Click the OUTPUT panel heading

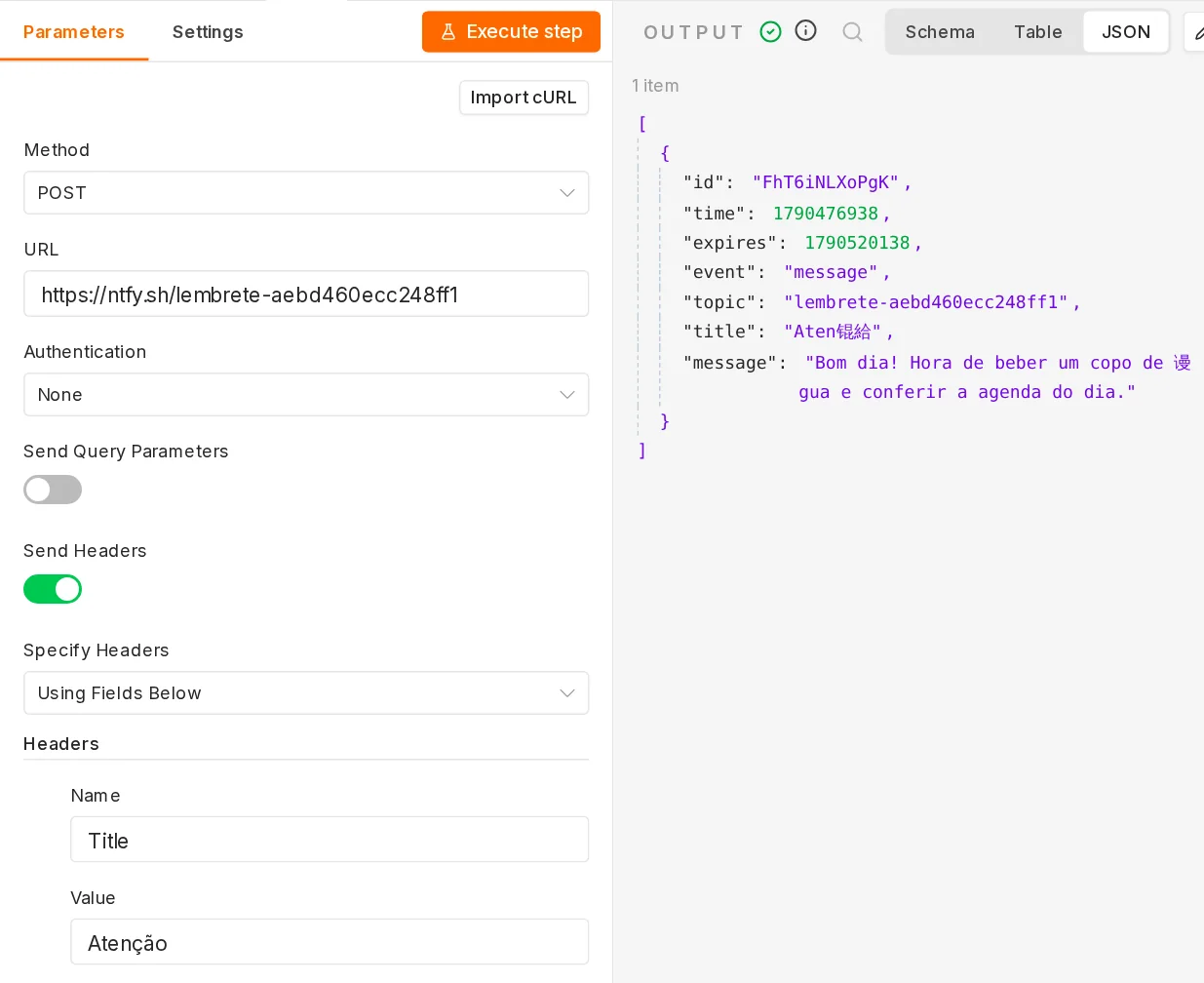coord(693,32)
